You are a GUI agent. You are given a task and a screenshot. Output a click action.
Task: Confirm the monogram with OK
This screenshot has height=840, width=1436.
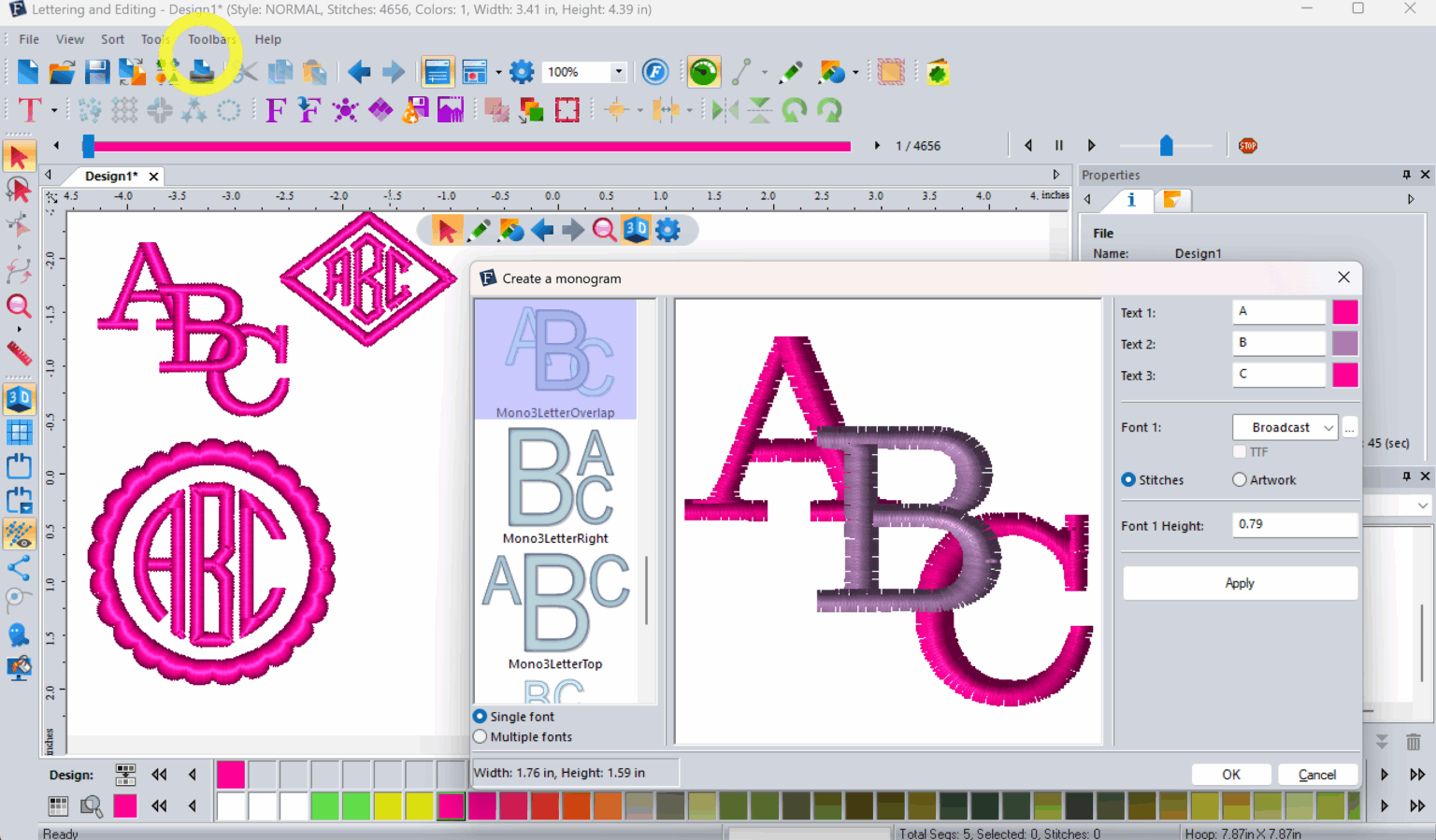(1231, 774)
